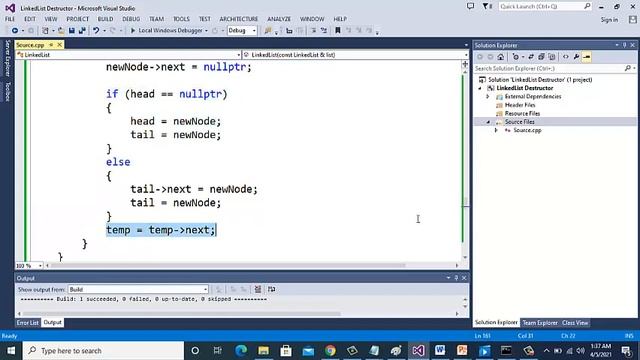The height and width of the screenshot is (360, 640).
Task: Open the Server Explorer side tab
Action: coord(7,58)
